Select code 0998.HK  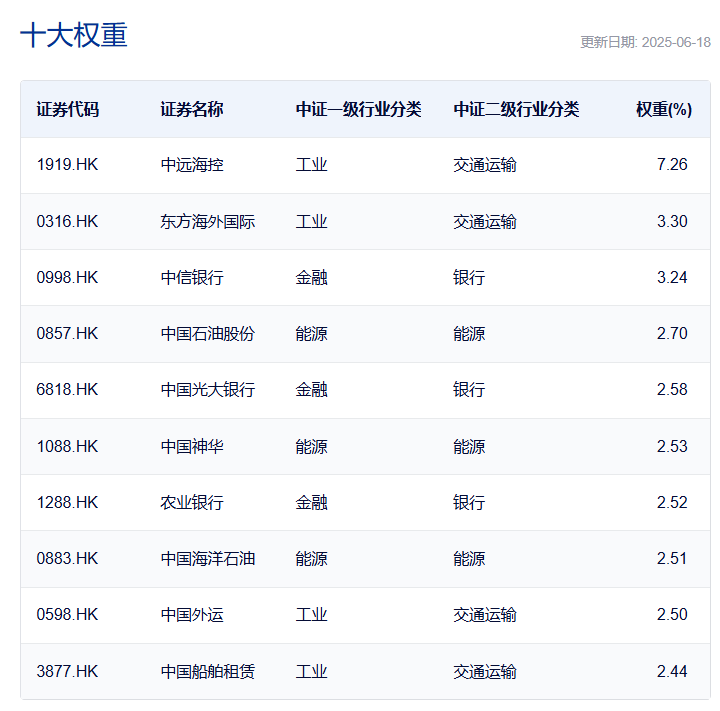[x=68, y=277]
